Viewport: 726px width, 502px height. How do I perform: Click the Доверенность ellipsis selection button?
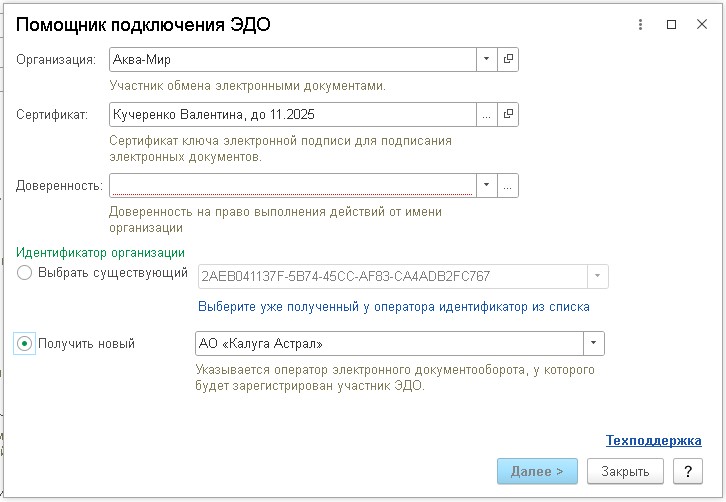click(x=508, y=186)
